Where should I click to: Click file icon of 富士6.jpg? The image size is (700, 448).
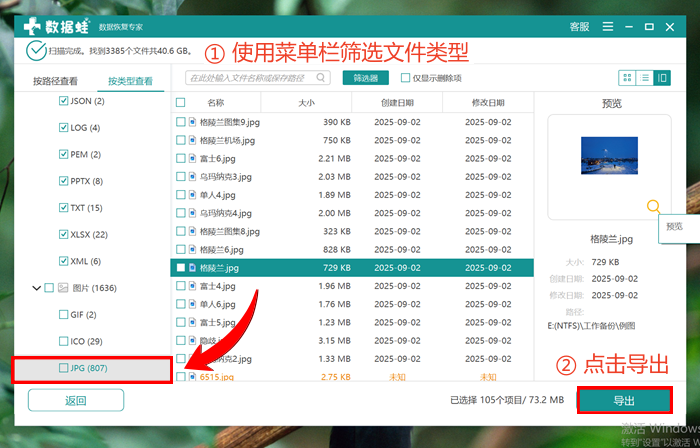tap(192, 158)
